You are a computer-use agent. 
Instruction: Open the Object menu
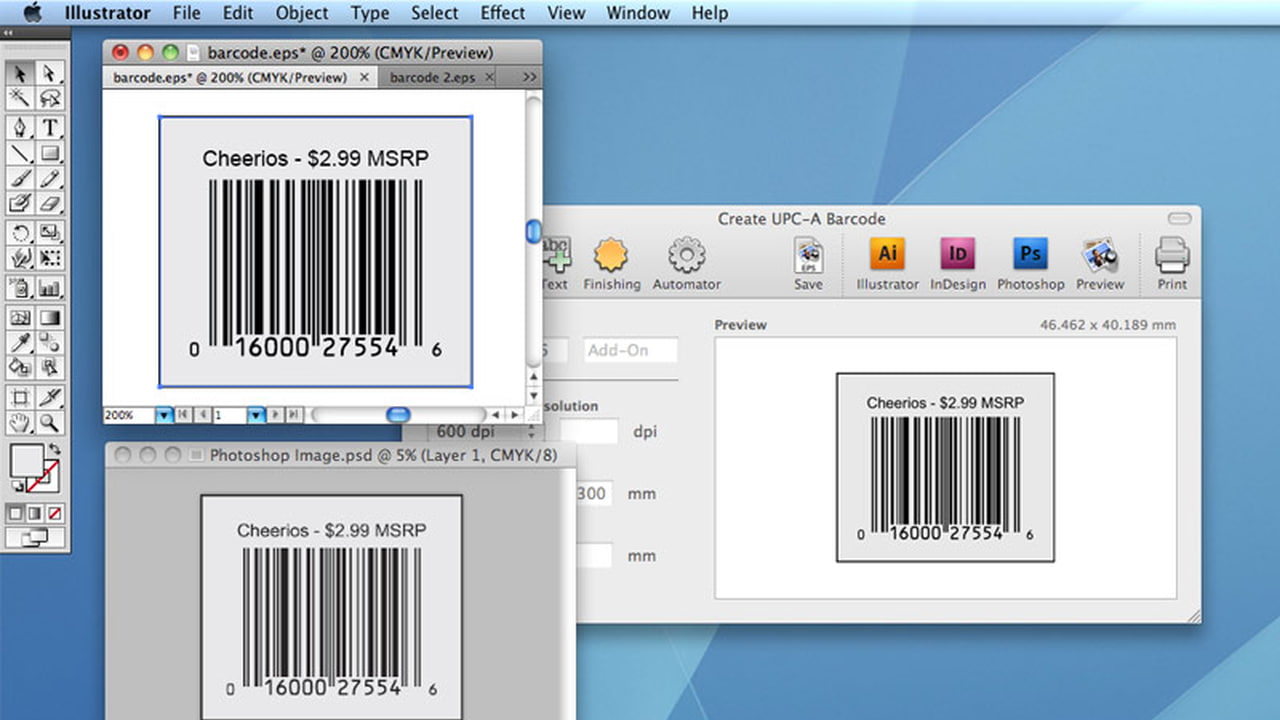pos(301,13)
